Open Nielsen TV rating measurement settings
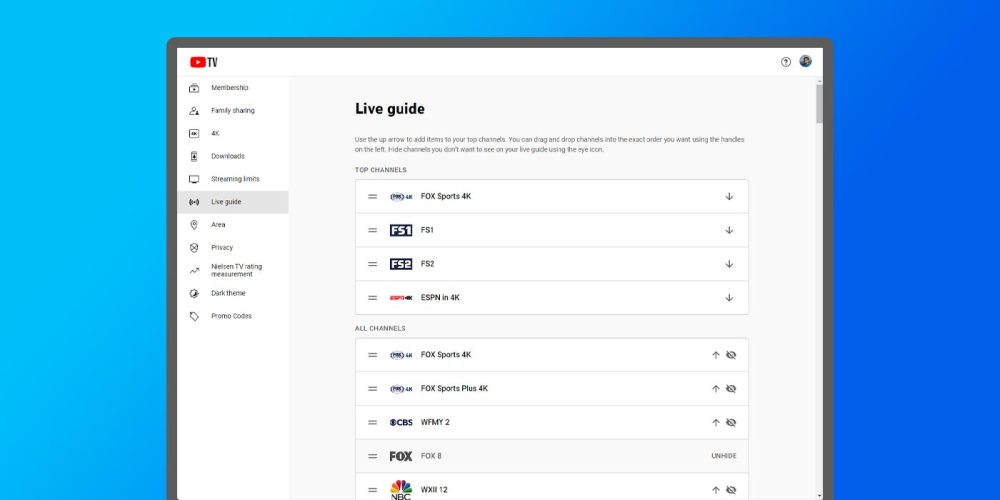The image size is (1000, 500). coord(236,270)
